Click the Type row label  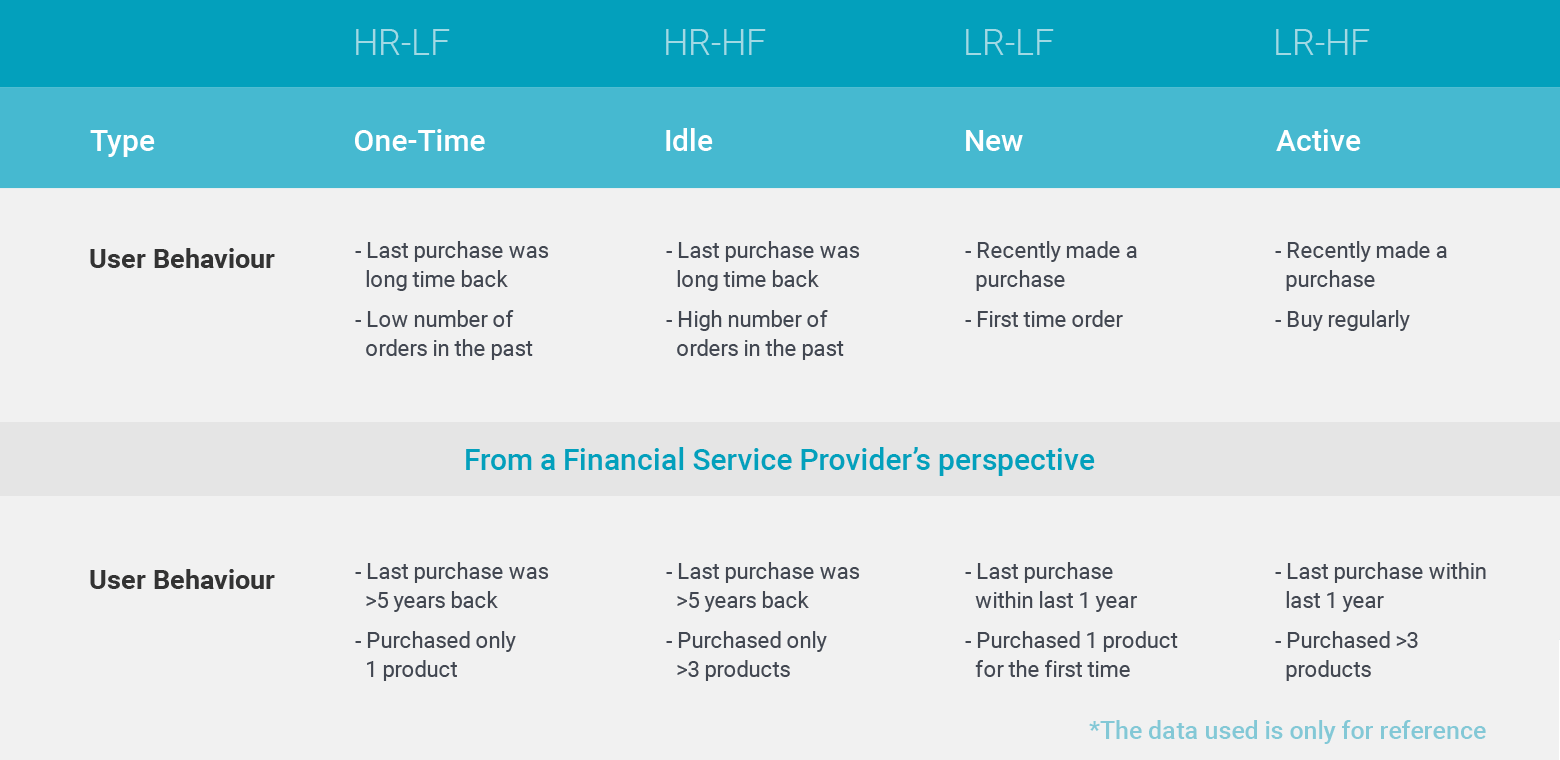(122, 141)
